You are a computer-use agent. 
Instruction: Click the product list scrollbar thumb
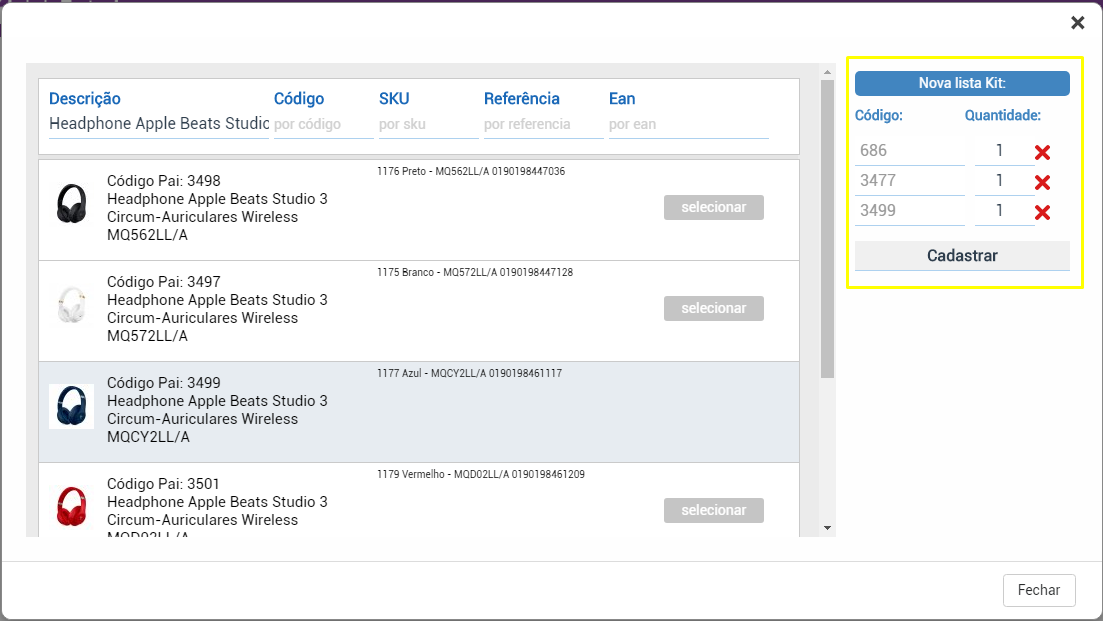(827, 229)
